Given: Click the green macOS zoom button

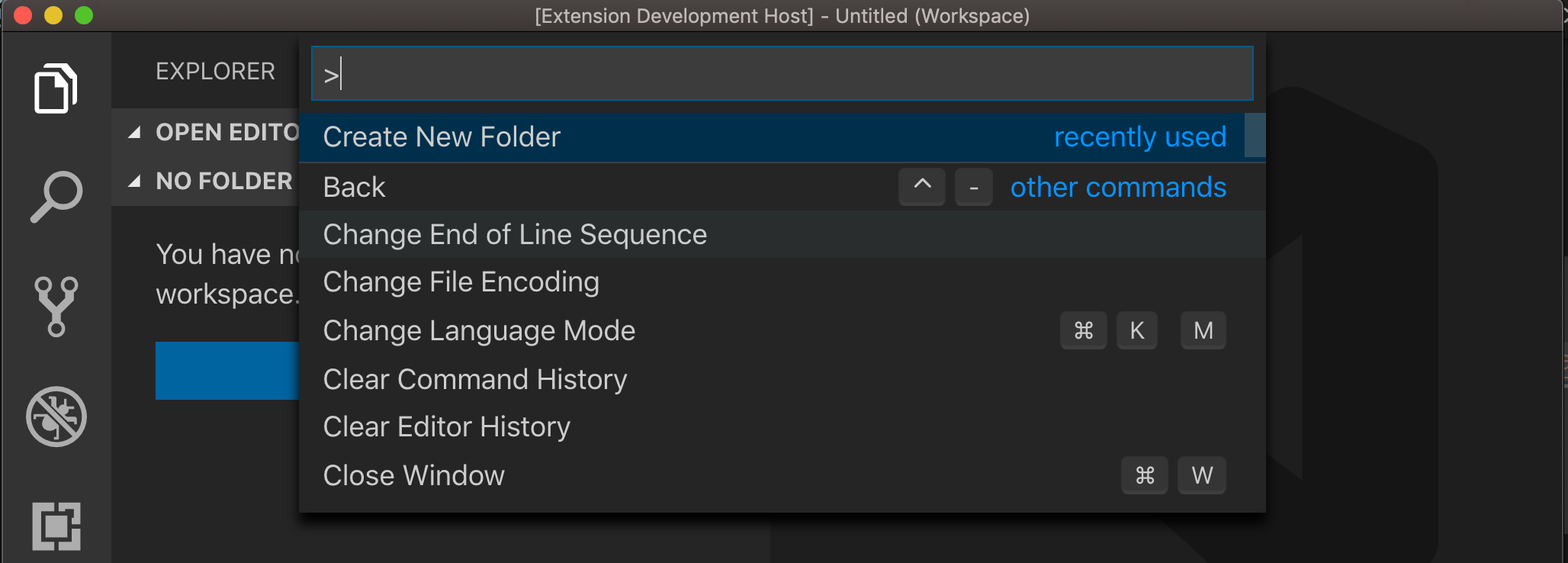Looking at the screenshot, I should point(84,15).
